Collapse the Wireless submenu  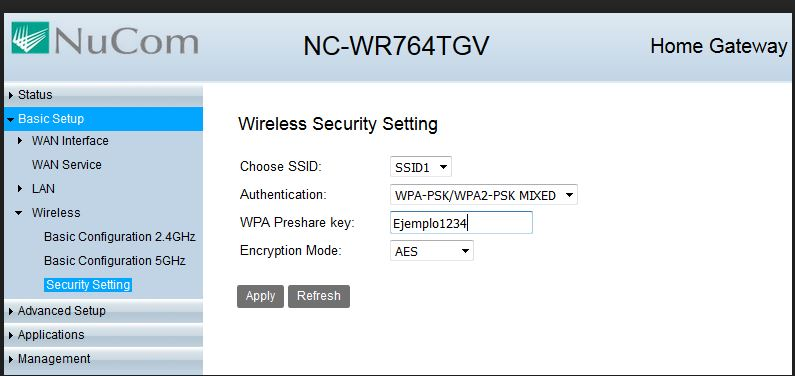tap(19, 213)
